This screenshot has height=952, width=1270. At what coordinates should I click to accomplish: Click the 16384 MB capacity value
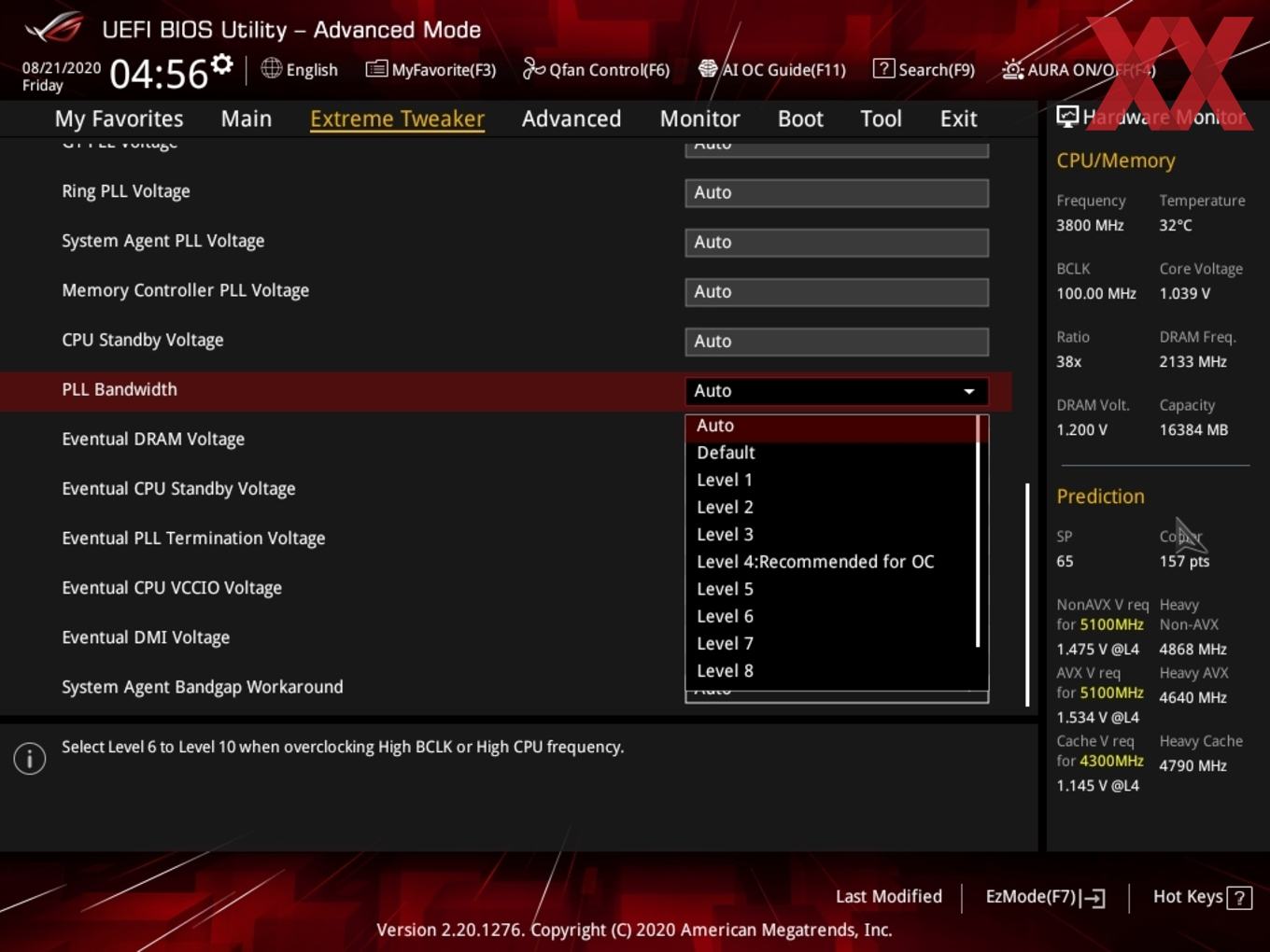click(1193, 429)
